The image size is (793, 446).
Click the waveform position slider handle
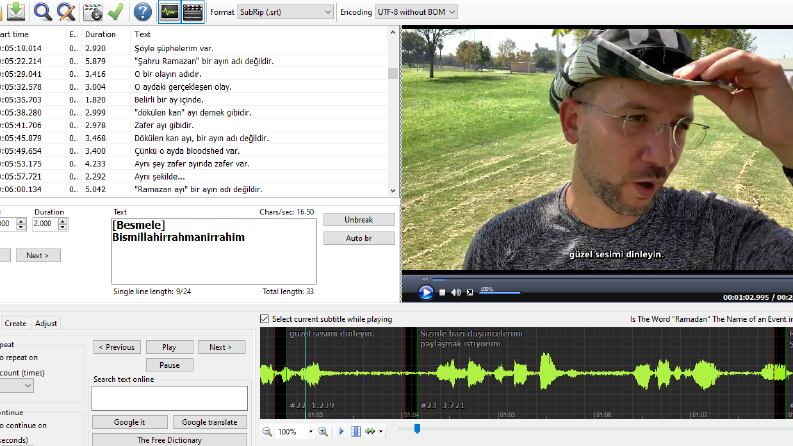(x=417, y=429)
